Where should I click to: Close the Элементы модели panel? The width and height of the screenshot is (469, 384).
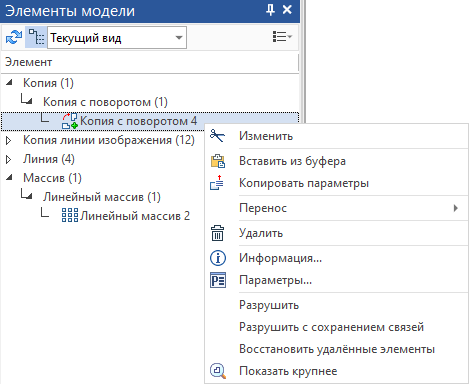tap(287, 10)
